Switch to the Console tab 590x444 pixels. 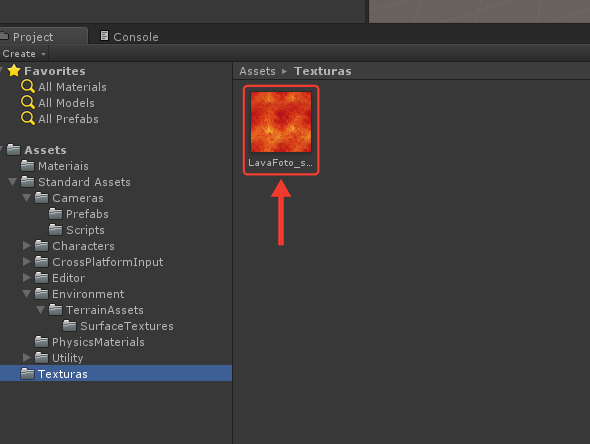coord(129,36)
